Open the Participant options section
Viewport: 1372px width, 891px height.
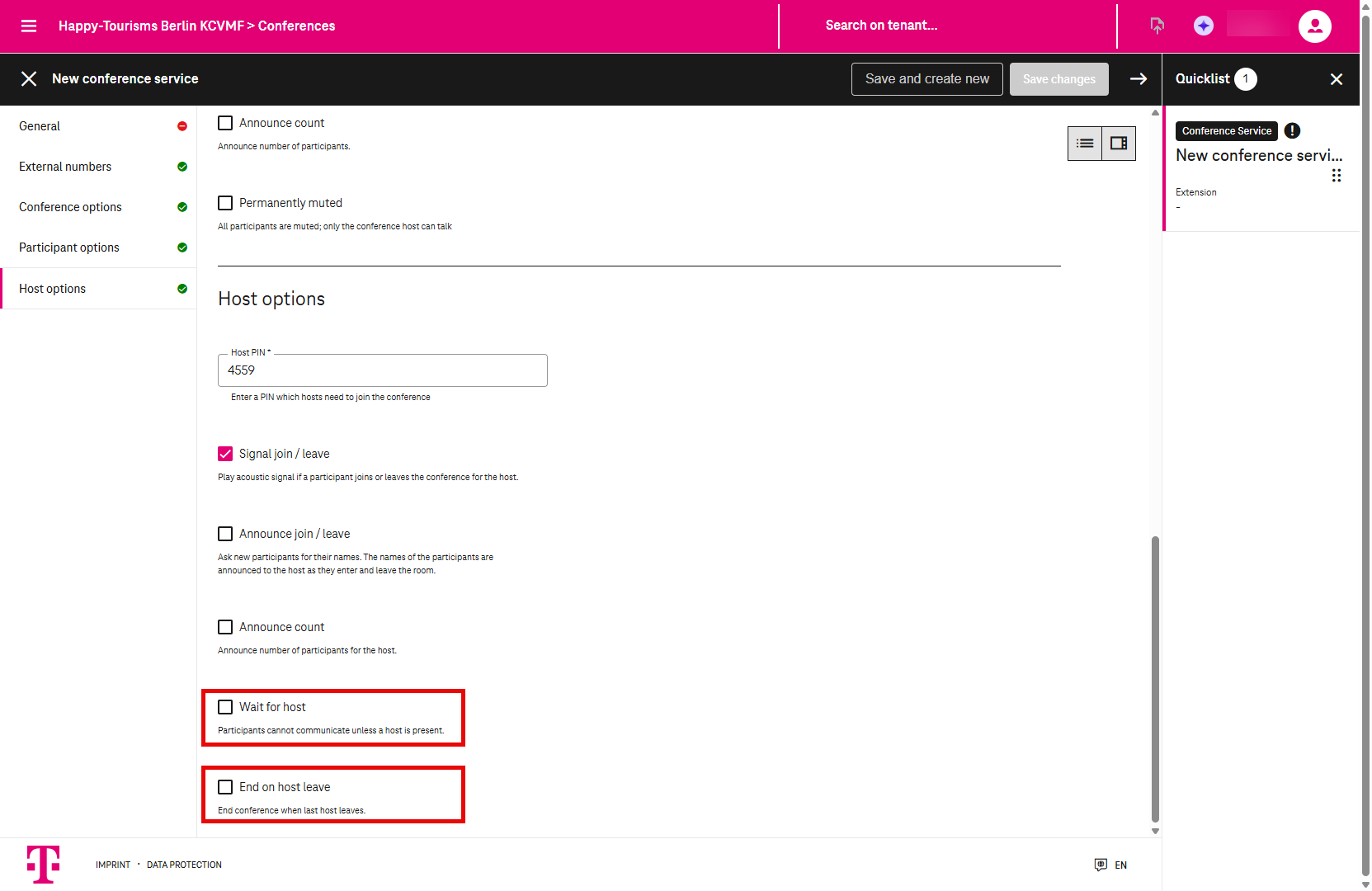pyautogui.click(x=69, y=247)
